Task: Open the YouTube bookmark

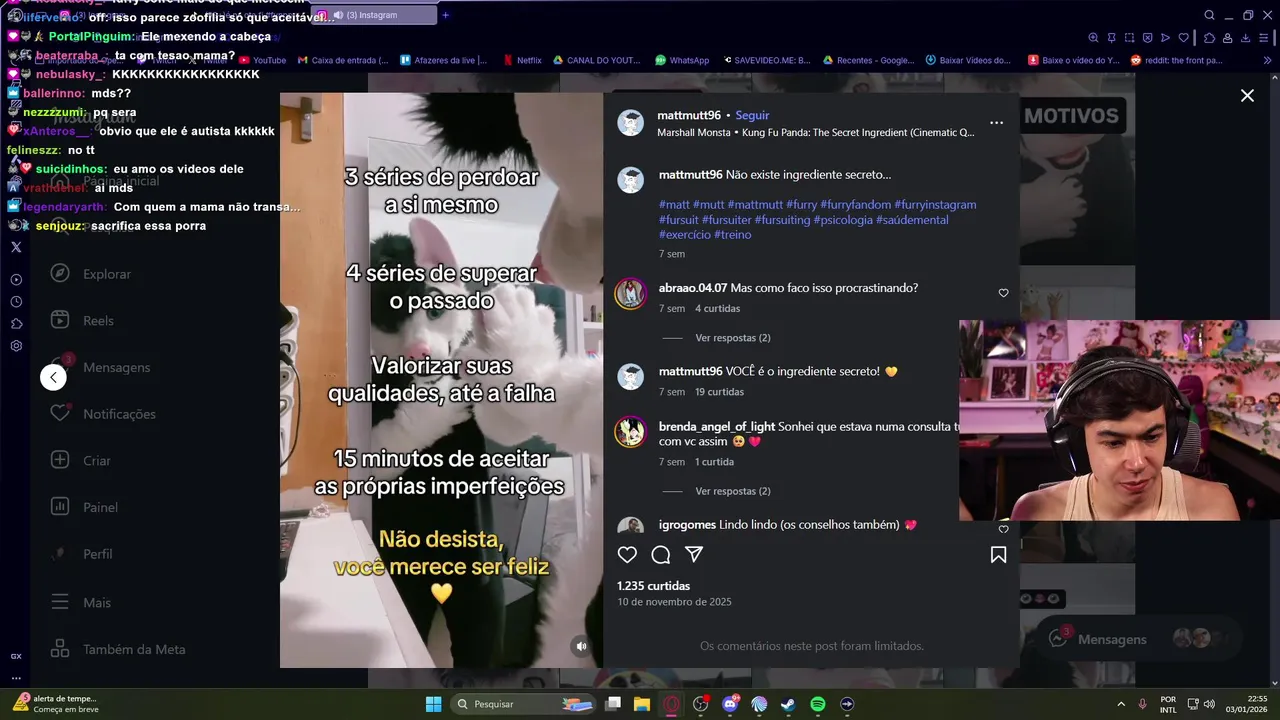Action: click(x=263, y=60)
